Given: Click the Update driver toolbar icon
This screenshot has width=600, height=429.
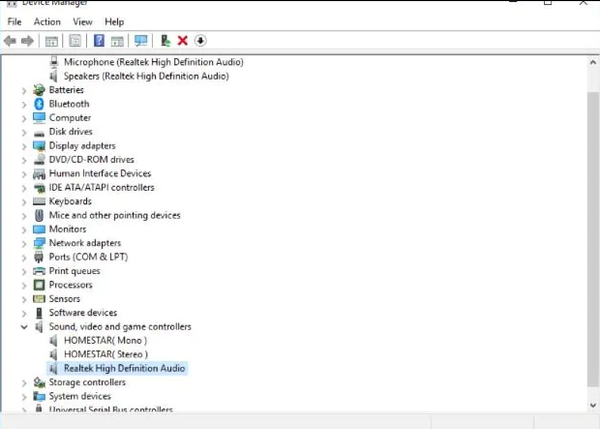Looking at the screenshot, I should coord(166,41).
